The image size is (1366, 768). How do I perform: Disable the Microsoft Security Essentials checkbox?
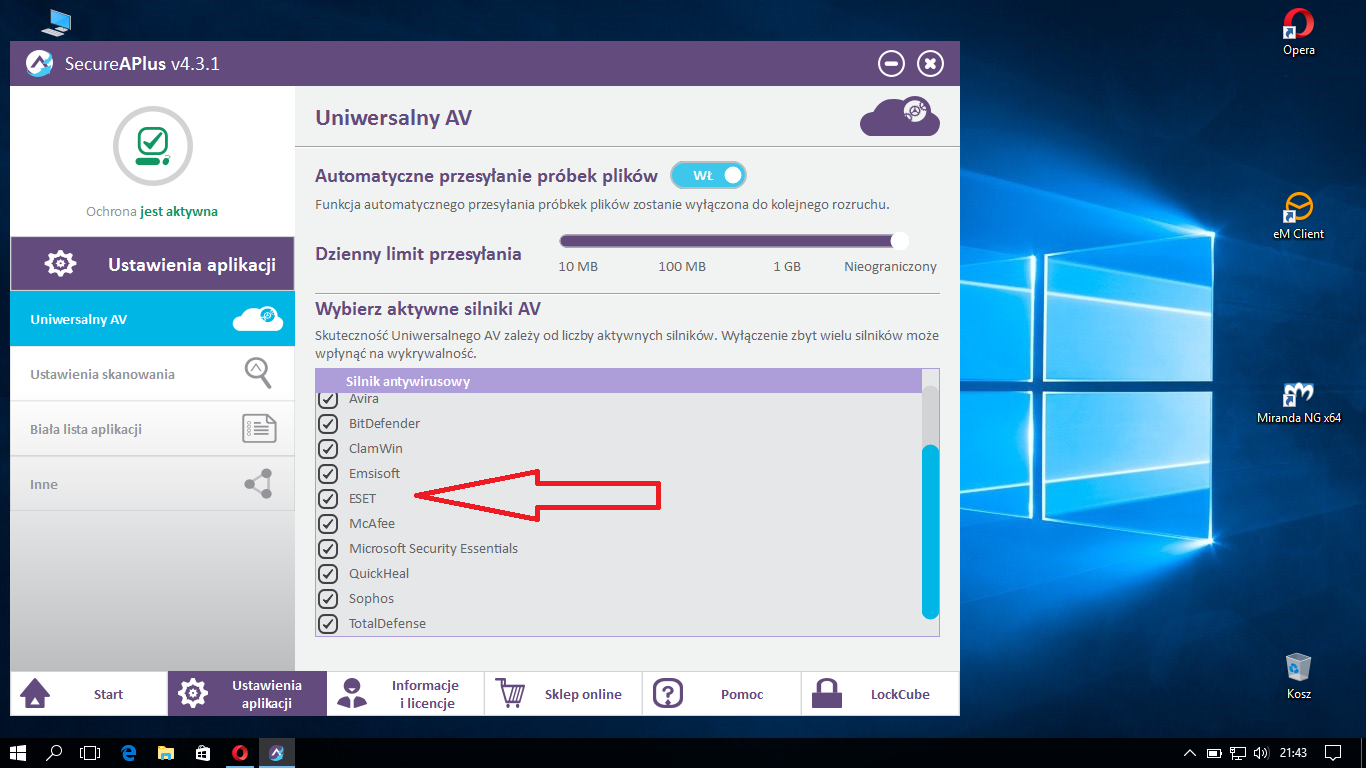pos(328,549)
